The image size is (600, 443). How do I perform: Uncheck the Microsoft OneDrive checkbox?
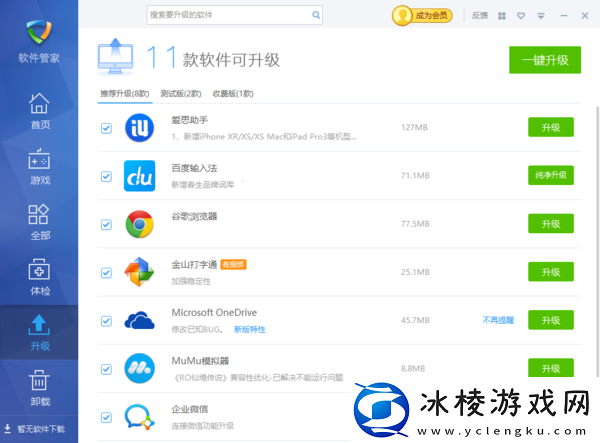[106, 321]
